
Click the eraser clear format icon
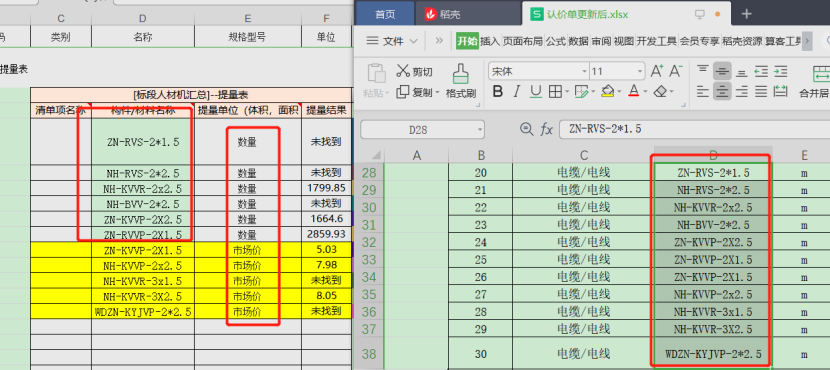coord(661,92)
